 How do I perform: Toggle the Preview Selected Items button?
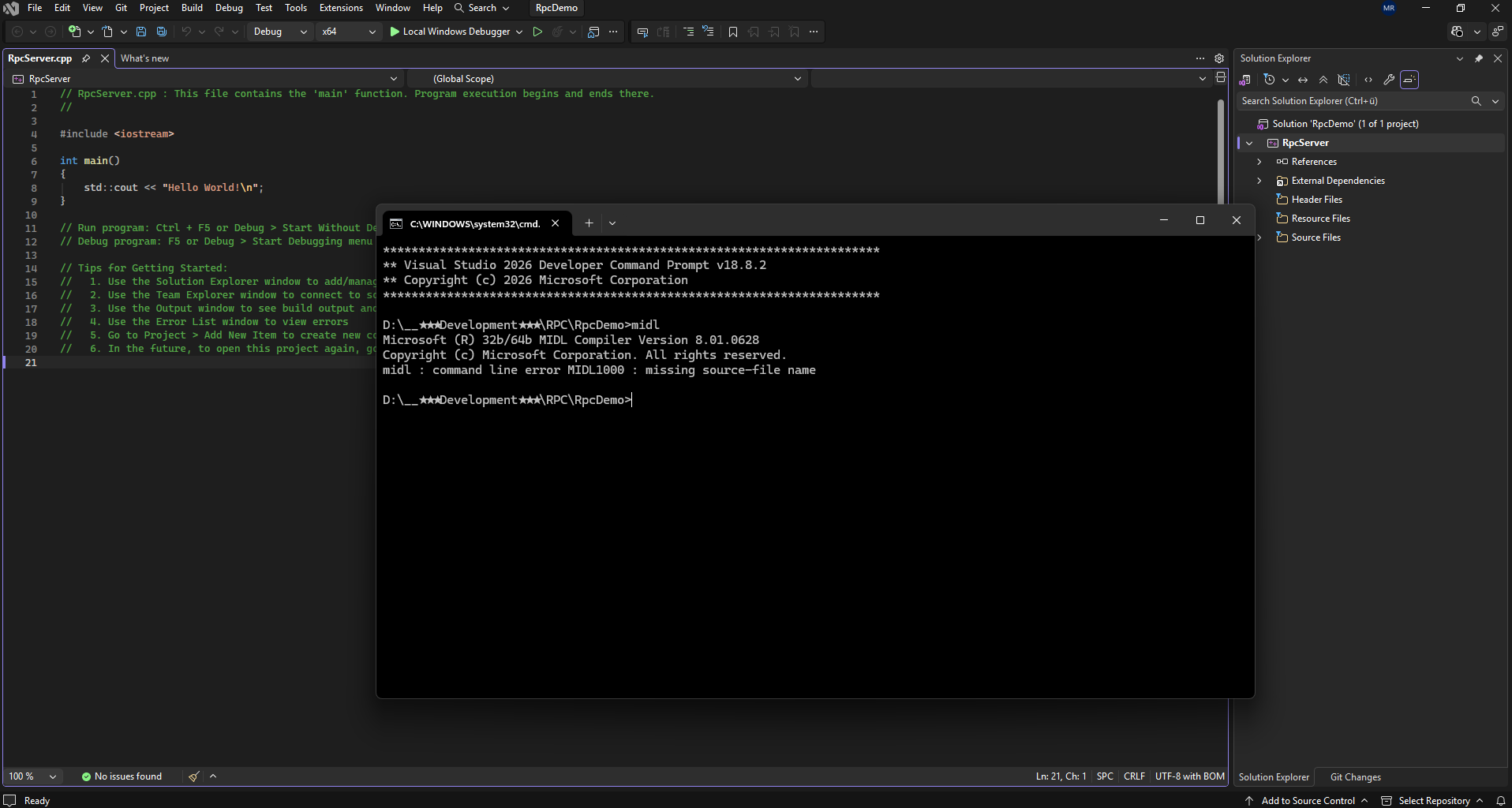click(x=1409, y=80)
